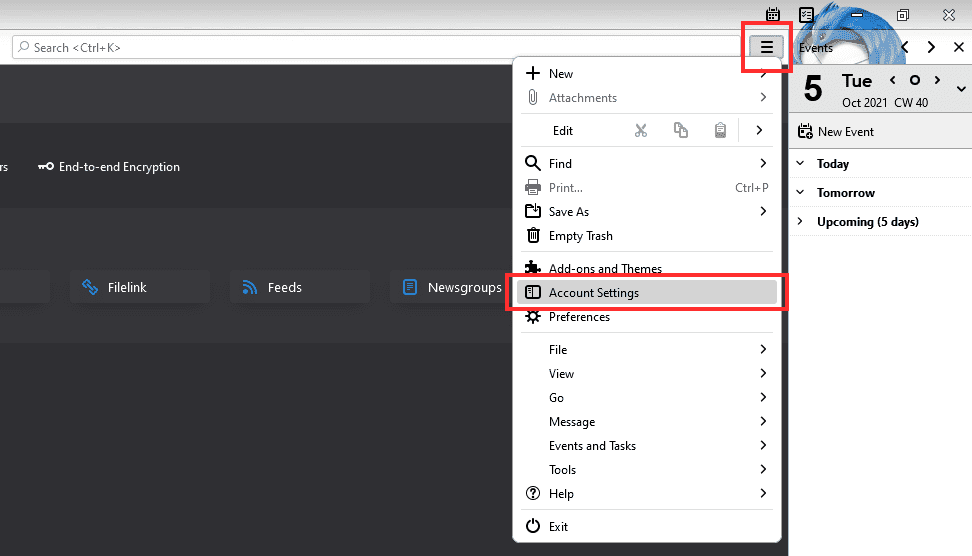
Task: Expand the File submenu
Action: click(x=647, y=350)
